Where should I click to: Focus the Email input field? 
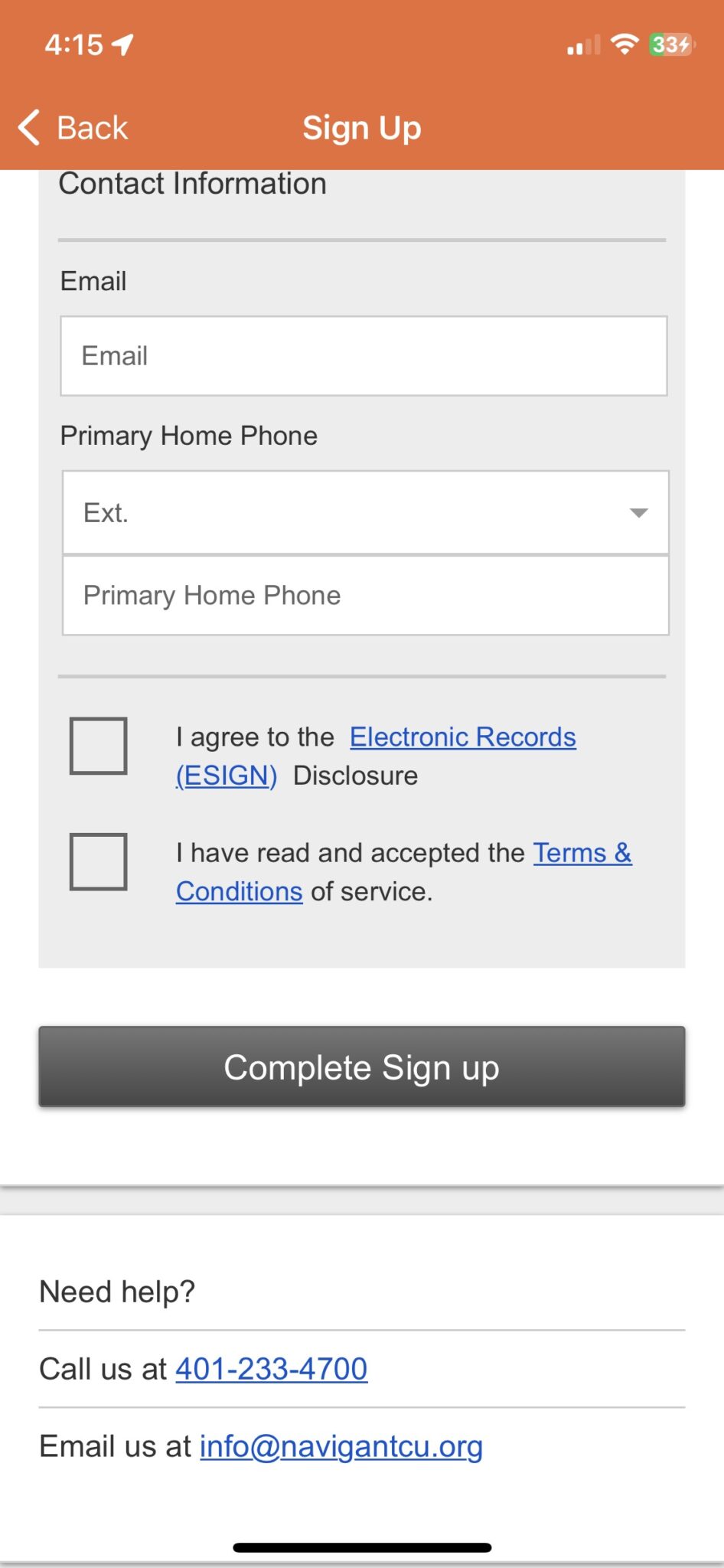[364, 356]
